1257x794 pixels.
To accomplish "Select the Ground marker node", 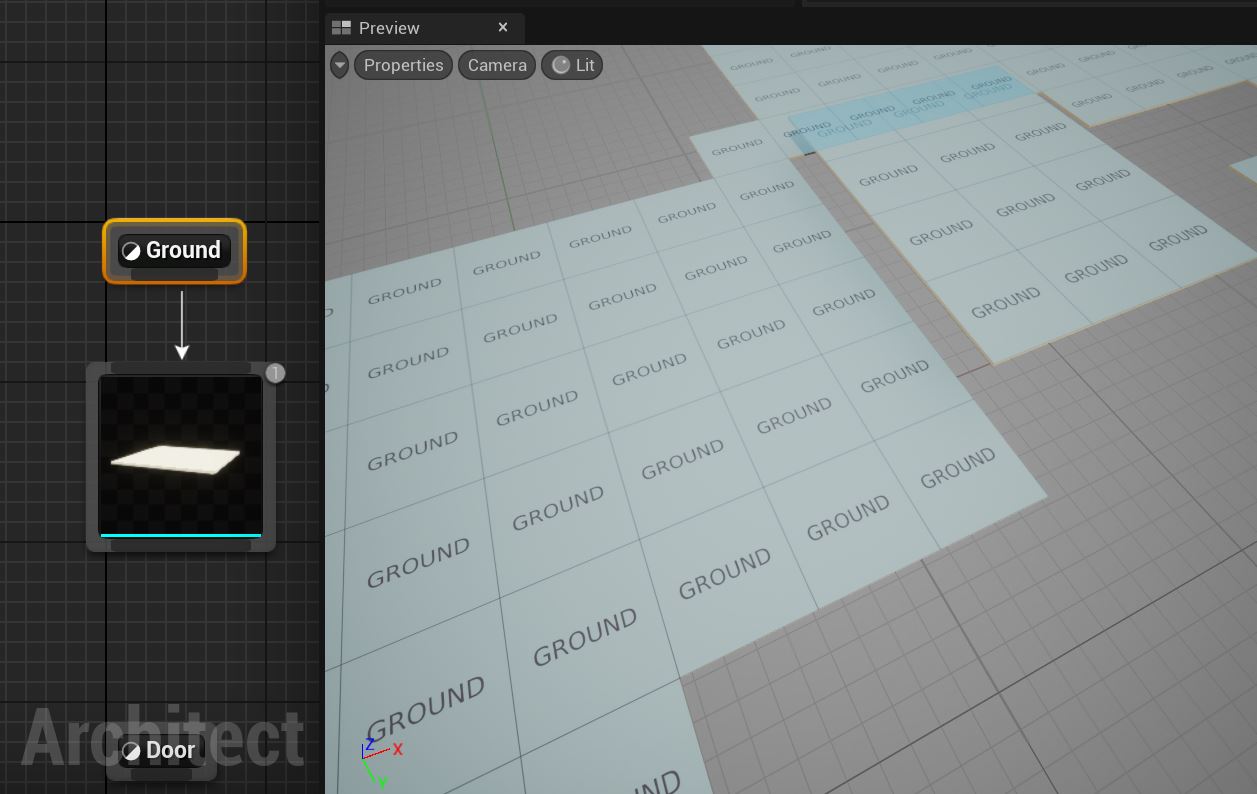I will click(174, 251).
